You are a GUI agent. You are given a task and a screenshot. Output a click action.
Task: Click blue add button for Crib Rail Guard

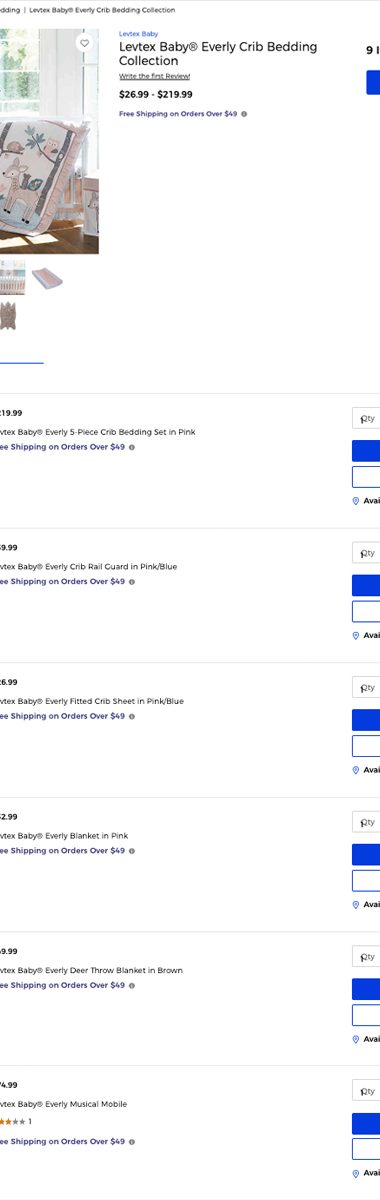point(366,585)
